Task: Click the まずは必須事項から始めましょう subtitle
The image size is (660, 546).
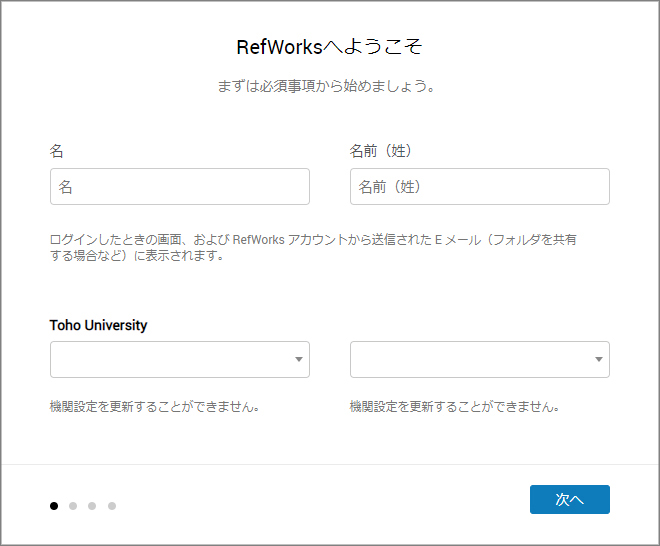Action: pyautogui.click(x=326, y=86)
